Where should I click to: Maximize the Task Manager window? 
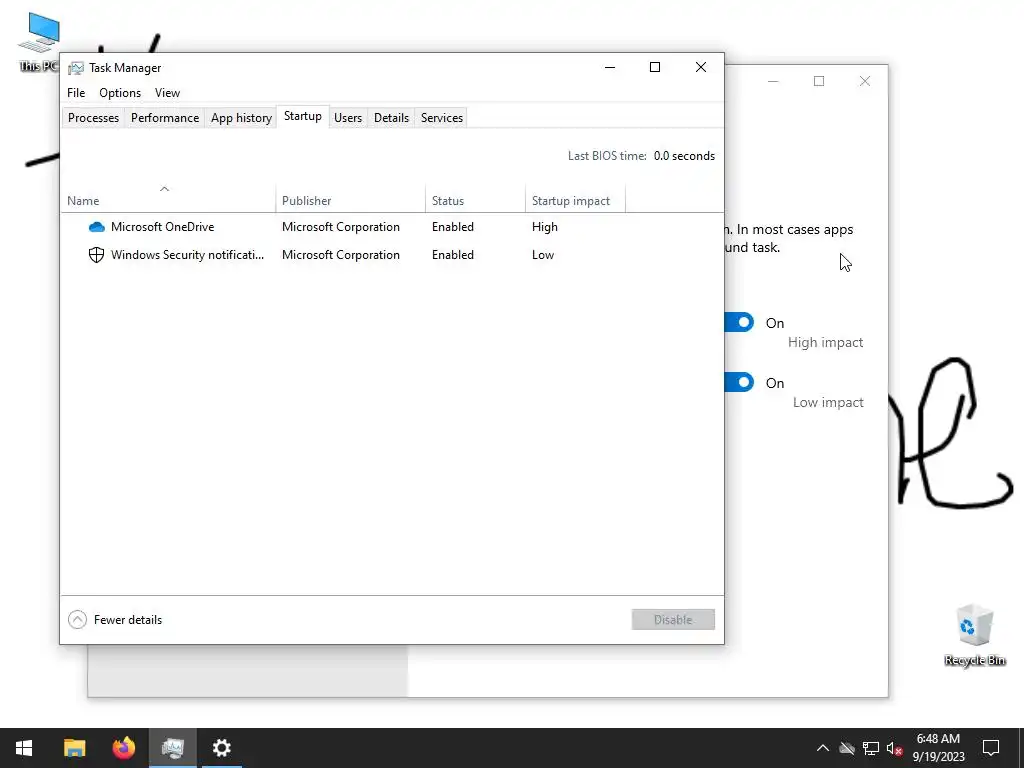(655, 67)
